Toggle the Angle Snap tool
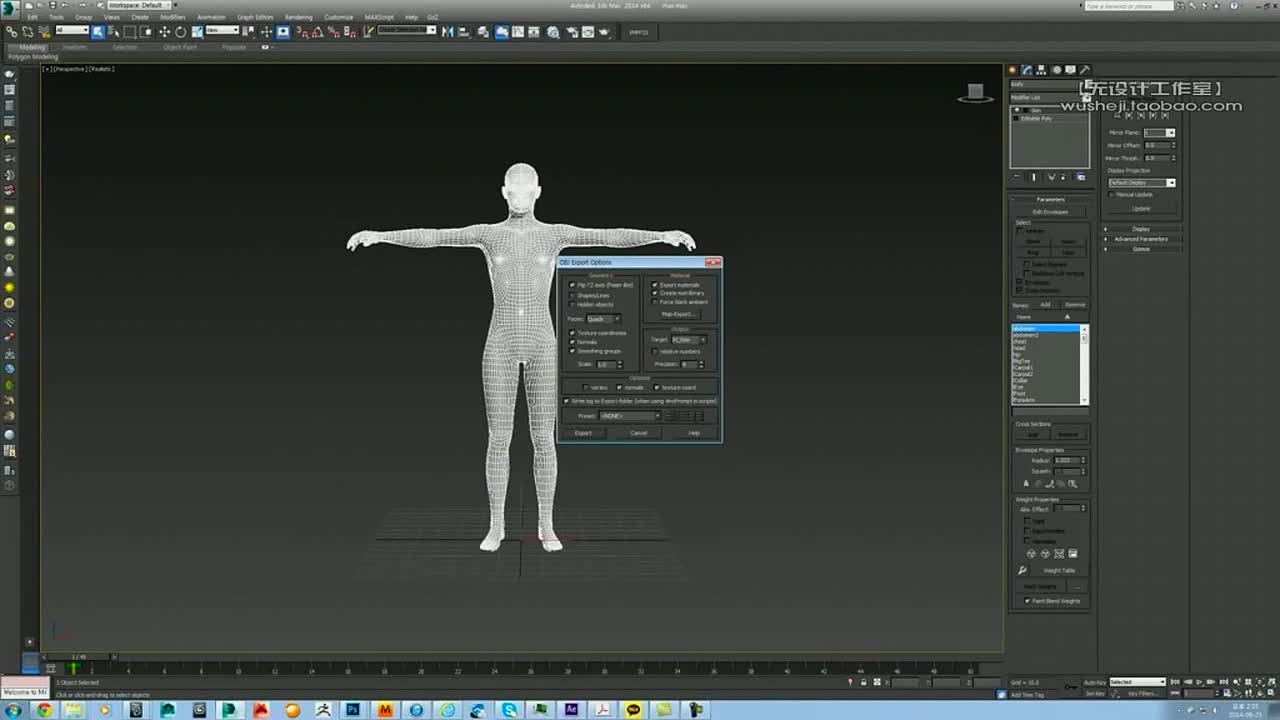This screenshot has width=1280, height=720. pyautogui.click(x=318, y=32)
